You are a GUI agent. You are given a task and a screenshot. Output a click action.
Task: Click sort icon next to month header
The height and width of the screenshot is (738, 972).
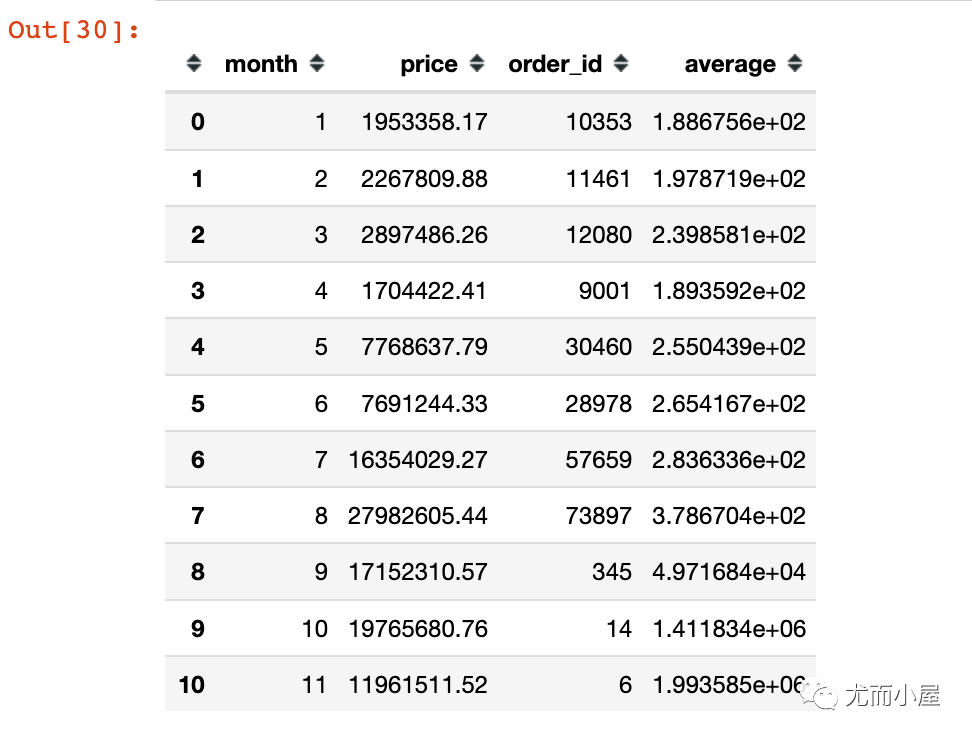317,64
